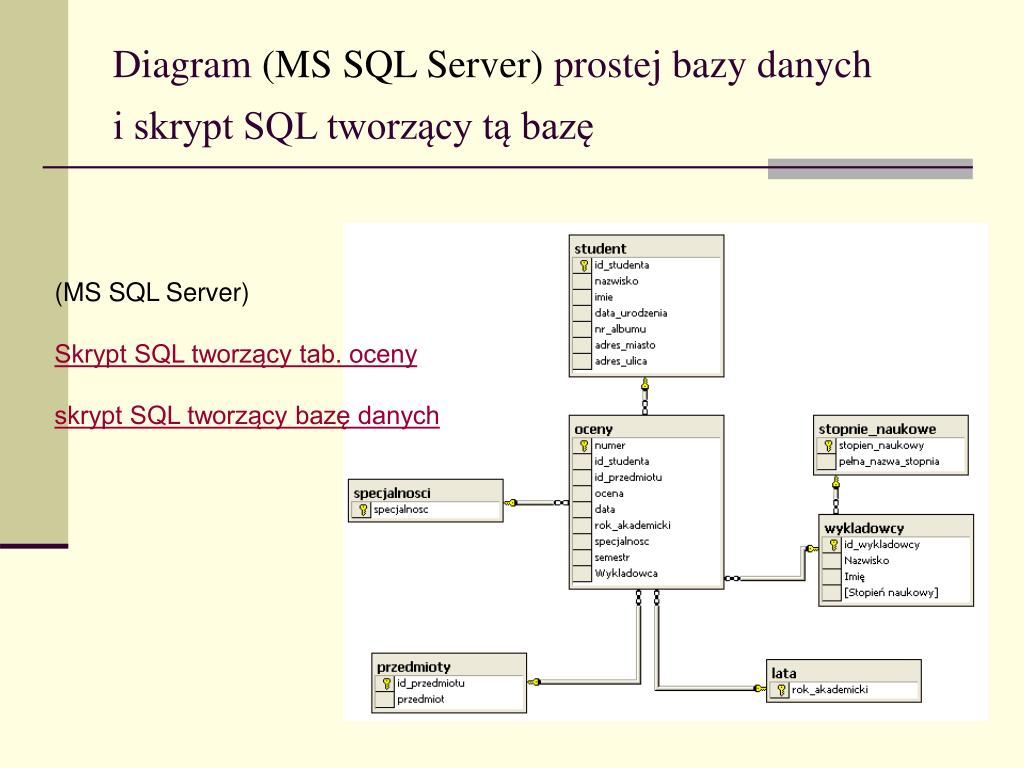Select relationship key connector beside przedmioty table
The image size is (1024, 768).
click(x=534, y=682)
